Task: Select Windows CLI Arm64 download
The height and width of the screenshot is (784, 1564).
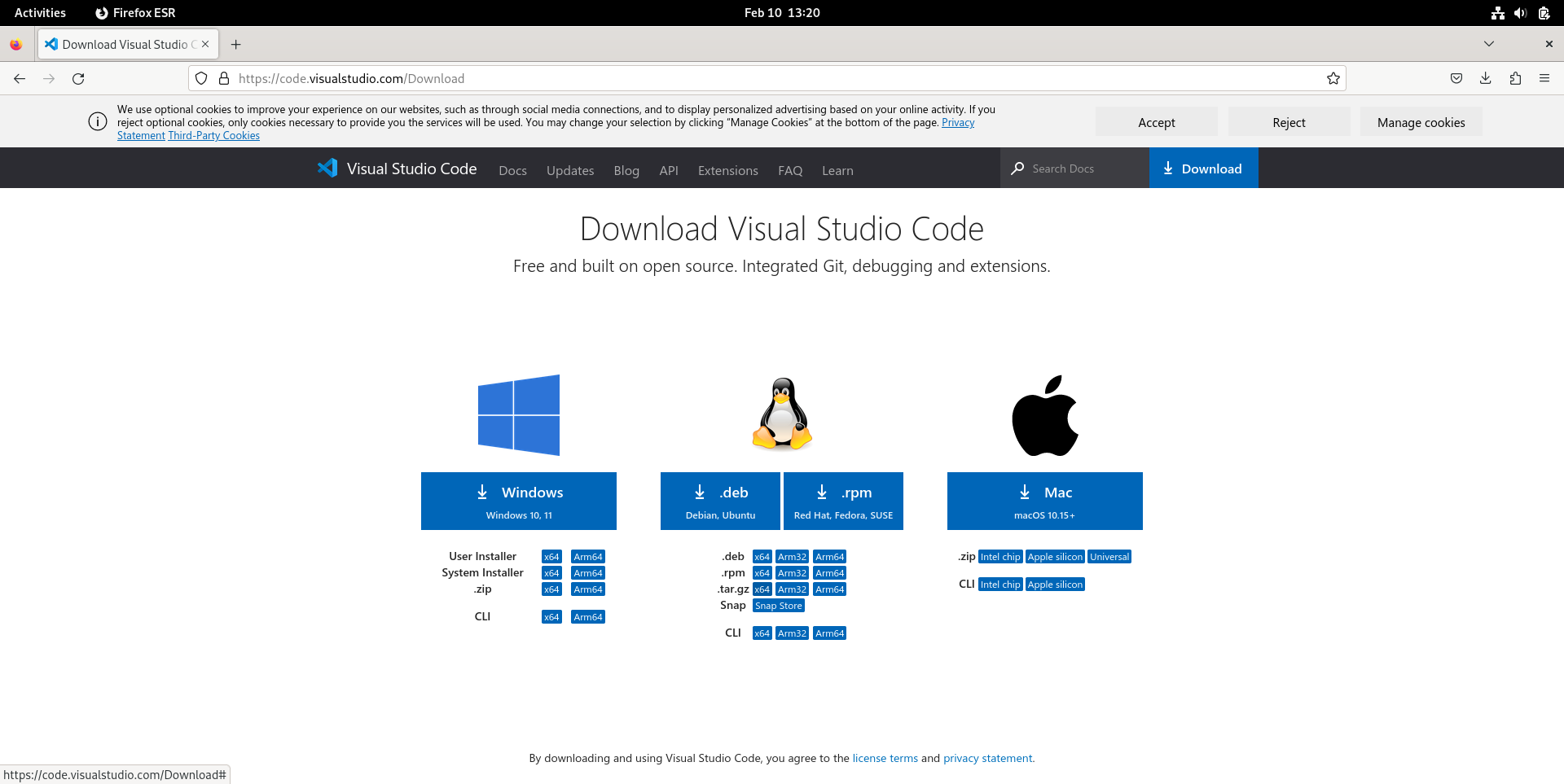Action: [x=588, y=617]
